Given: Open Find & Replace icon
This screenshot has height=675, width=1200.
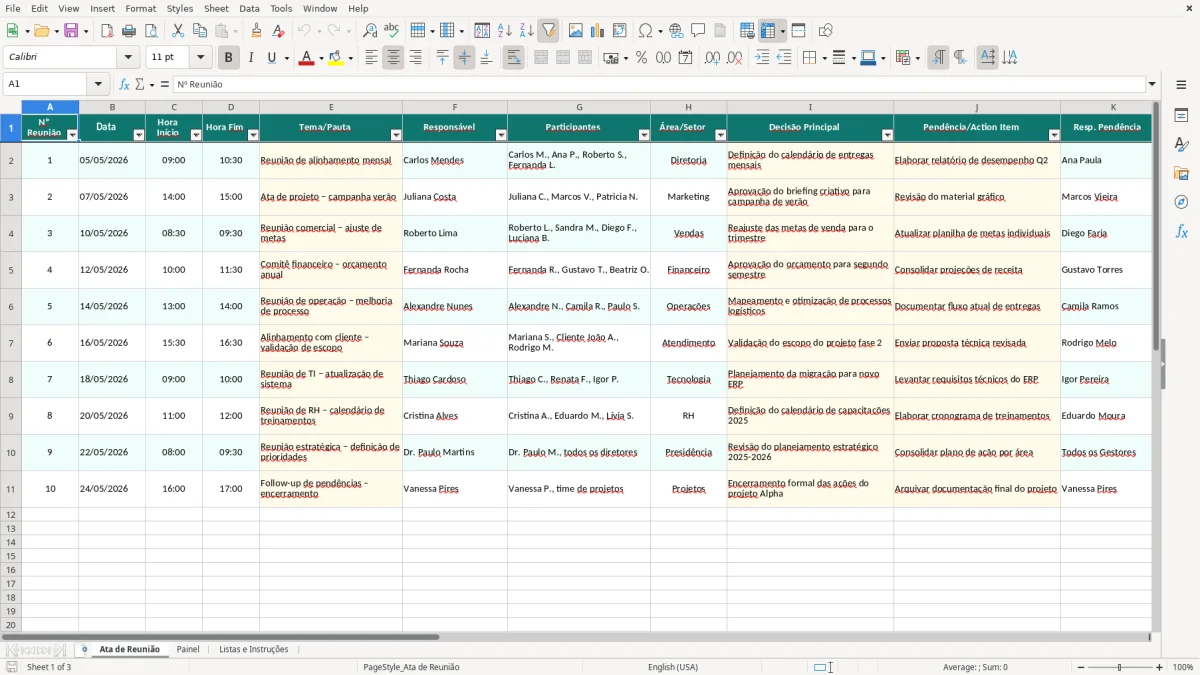Looking at the screenshot, I should [370, 31].
